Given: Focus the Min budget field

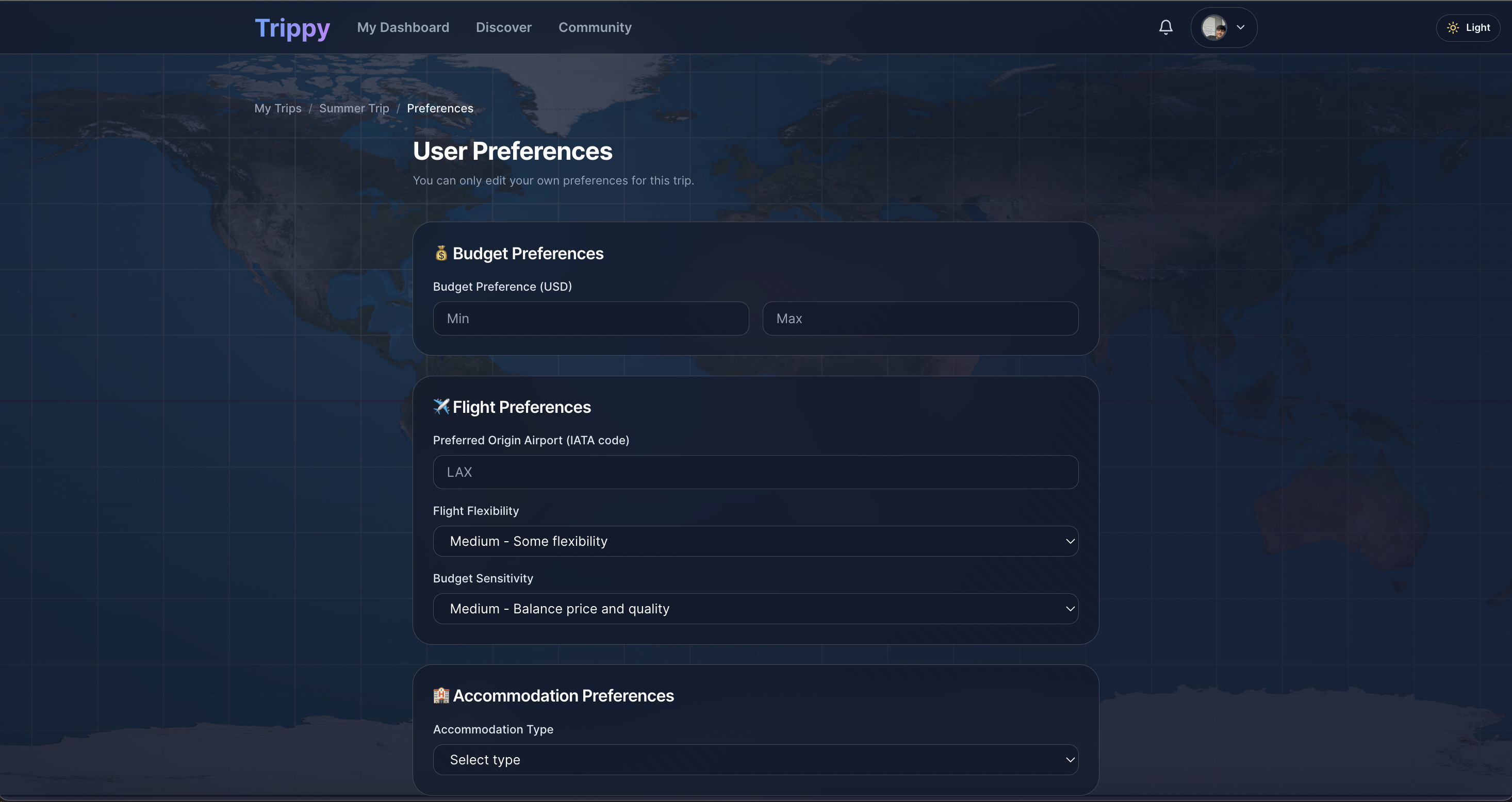Looking at the screenshot, I should 590,319.
